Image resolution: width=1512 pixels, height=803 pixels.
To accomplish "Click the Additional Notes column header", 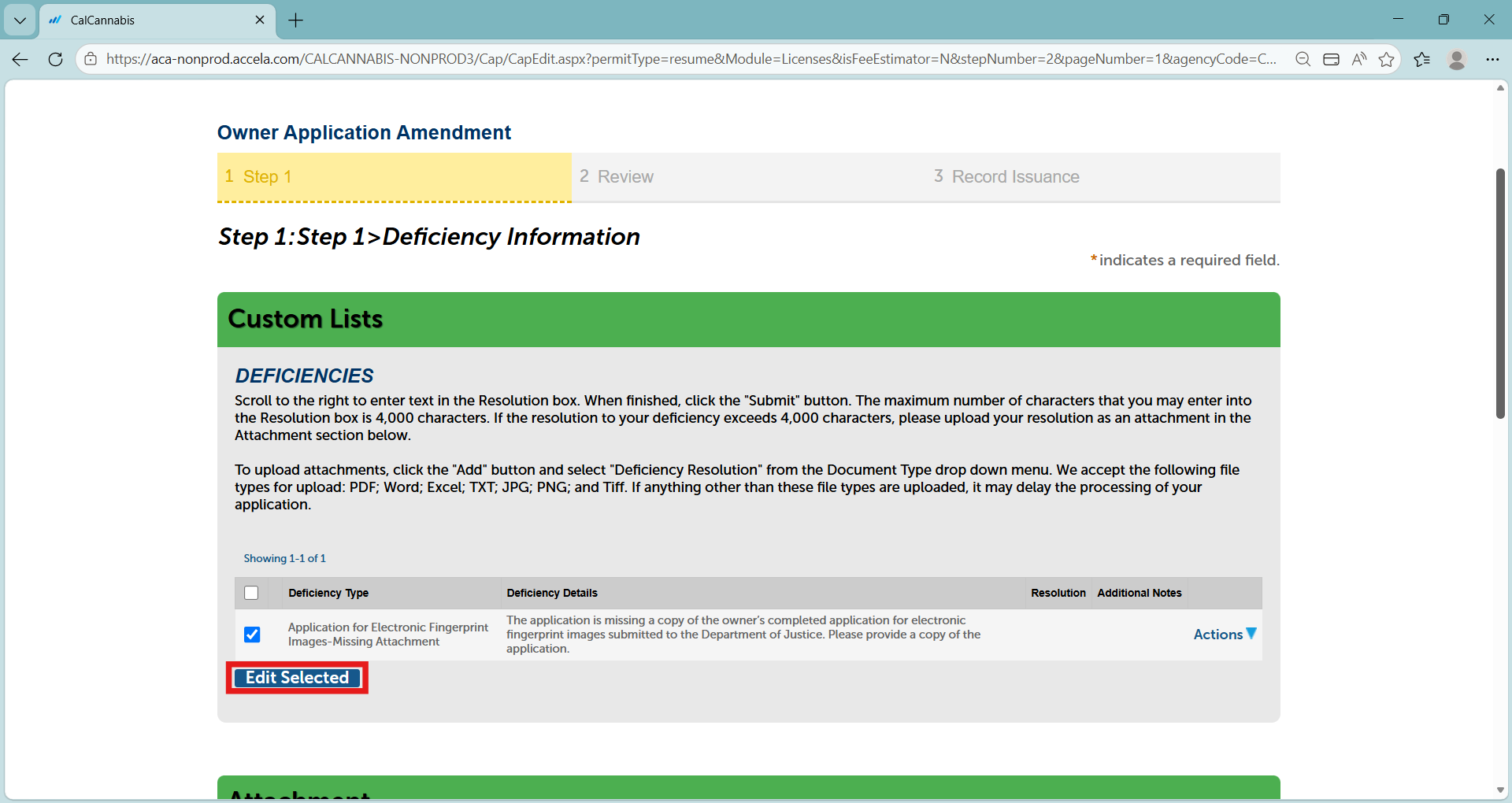I will pos(1140,593).
